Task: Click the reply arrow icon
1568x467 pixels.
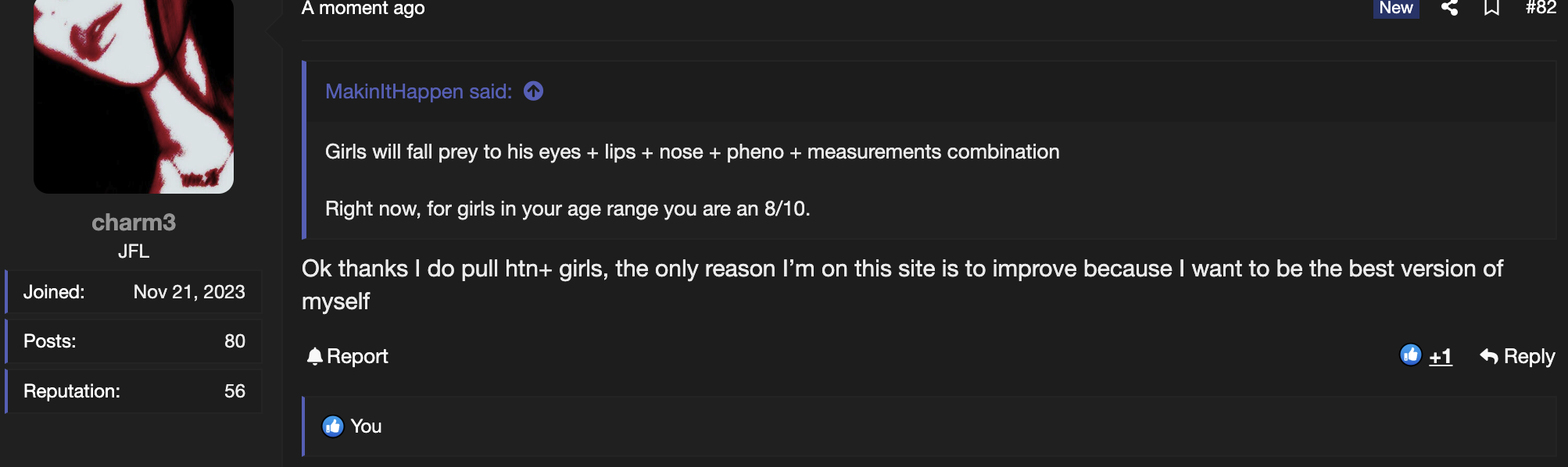Action: [1489, 357]
